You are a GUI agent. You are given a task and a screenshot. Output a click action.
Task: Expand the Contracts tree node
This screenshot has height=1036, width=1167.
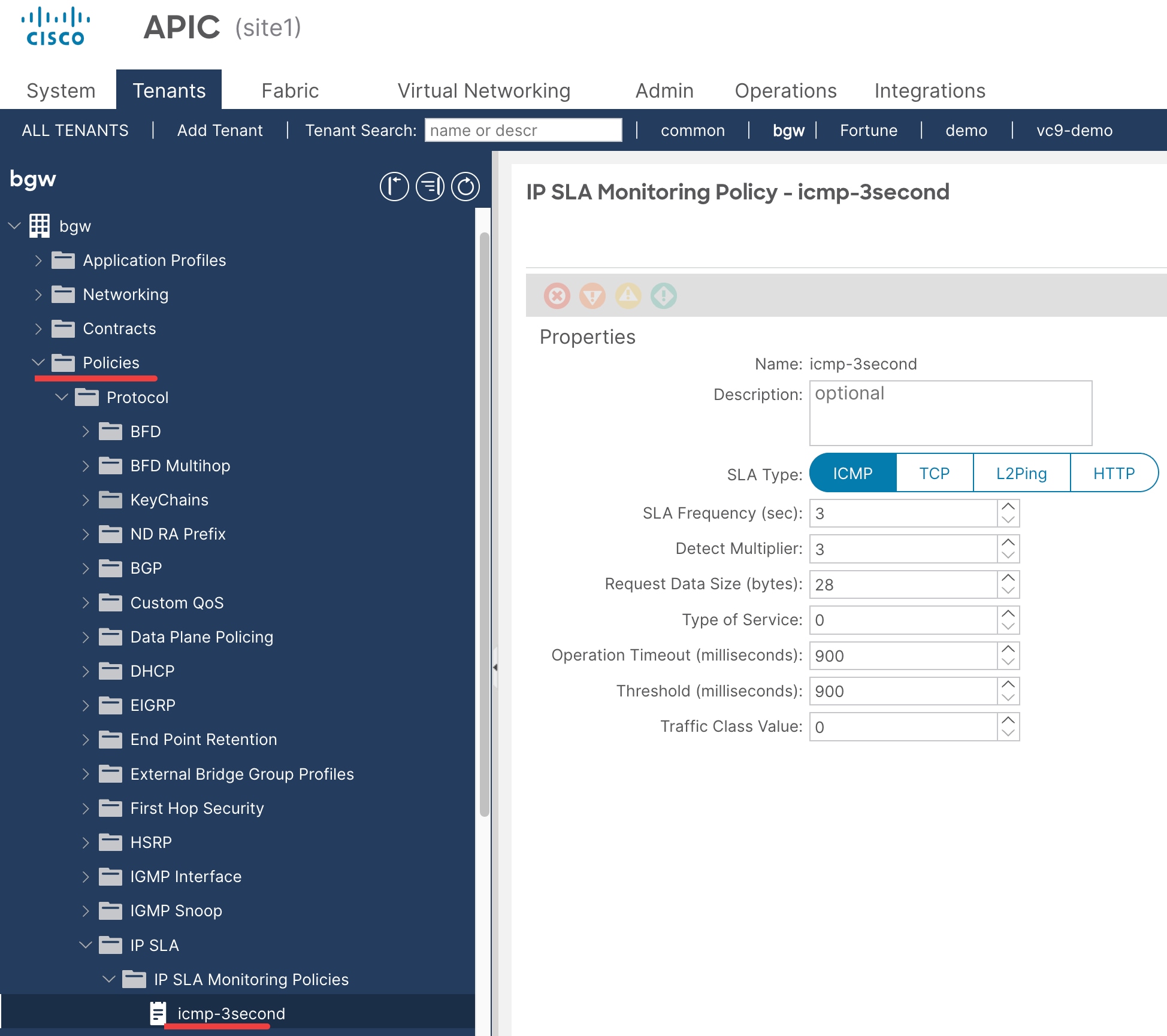point(38,329)
